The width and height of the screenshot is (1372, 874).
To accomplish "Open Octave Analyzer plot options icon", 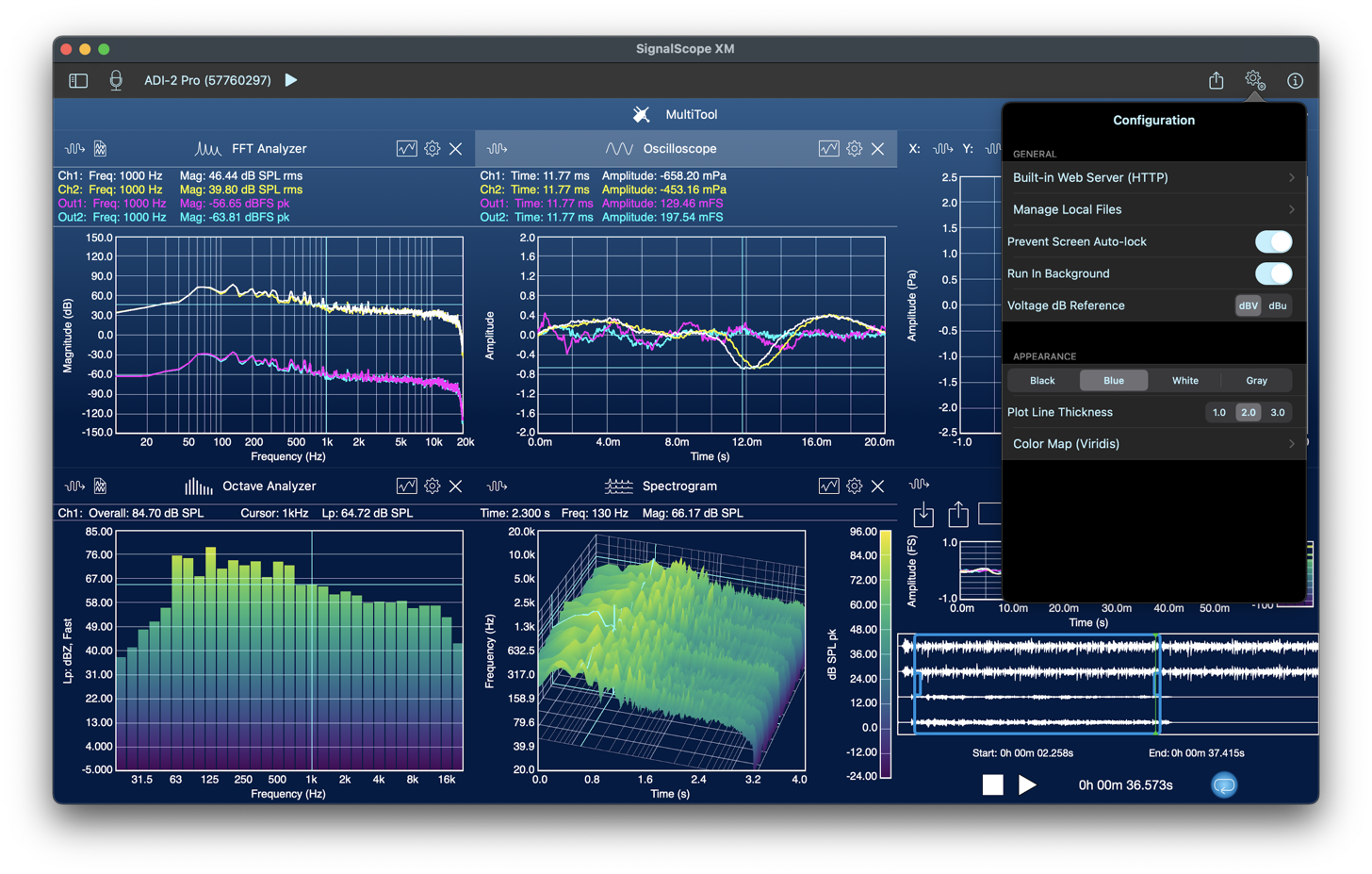I will click(x=406, y=486).
